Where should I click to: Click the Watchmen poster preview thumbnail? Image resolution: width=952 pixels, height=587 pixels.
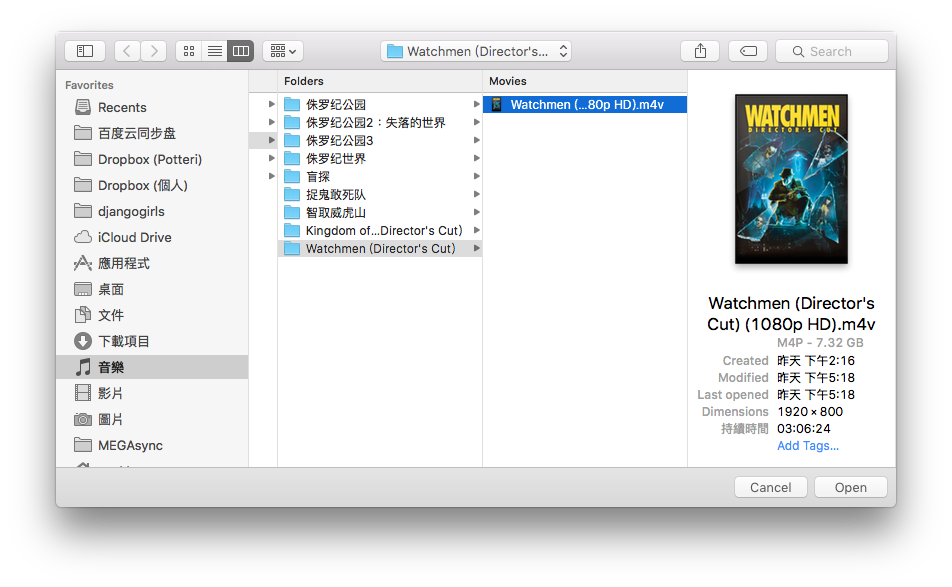click(x=791, y=179)
